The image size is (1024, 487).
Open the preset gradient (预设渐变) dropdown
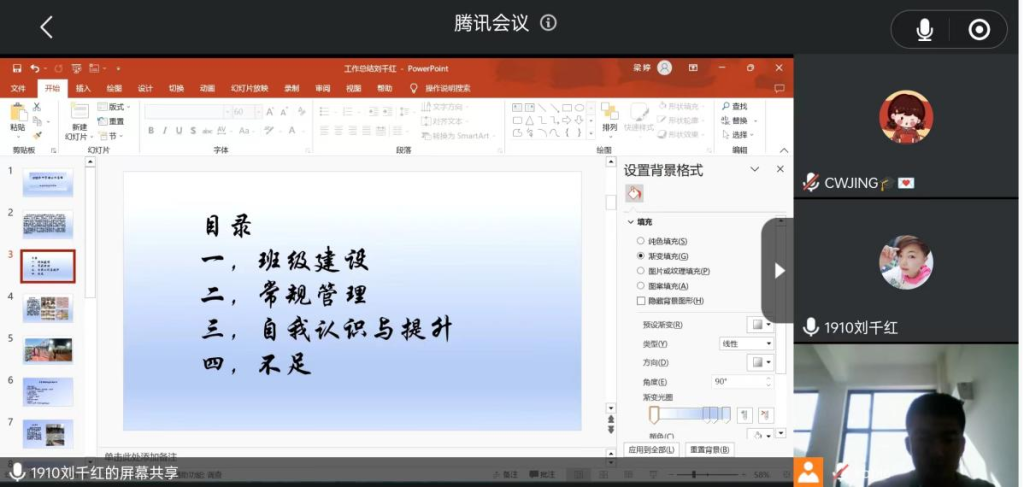[x=761, y=325]
